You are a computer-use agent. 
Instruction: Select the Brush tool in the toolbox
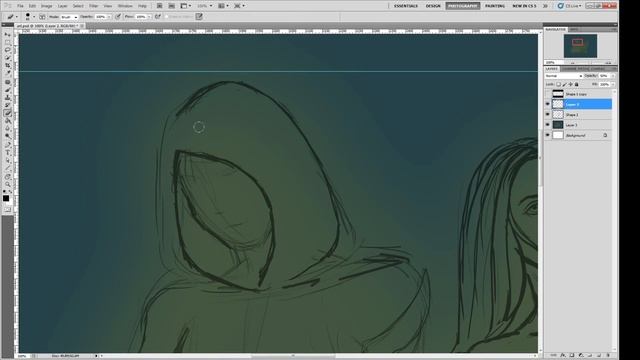click(7, 90)
